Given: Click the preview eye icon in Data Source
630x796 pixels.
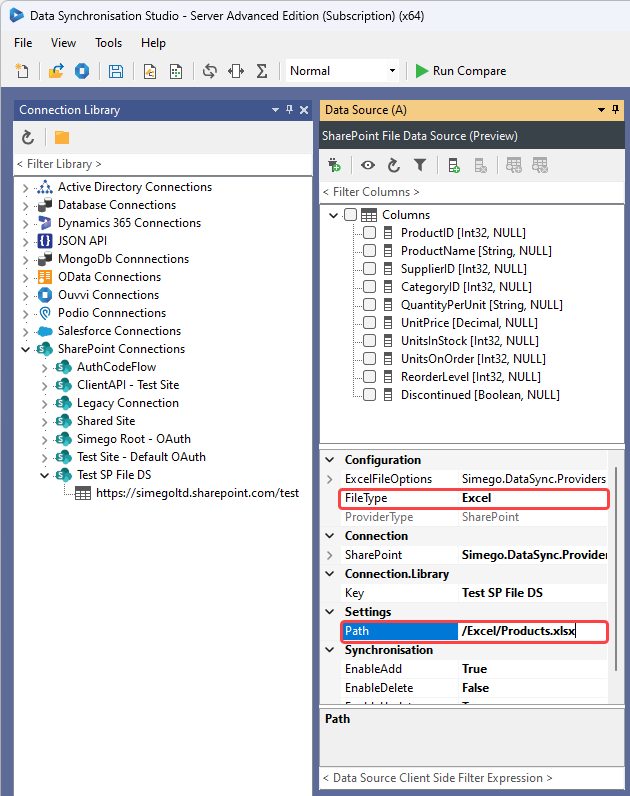Looking at the screenshot, I should pyautogui.click(x=368, y=165).
